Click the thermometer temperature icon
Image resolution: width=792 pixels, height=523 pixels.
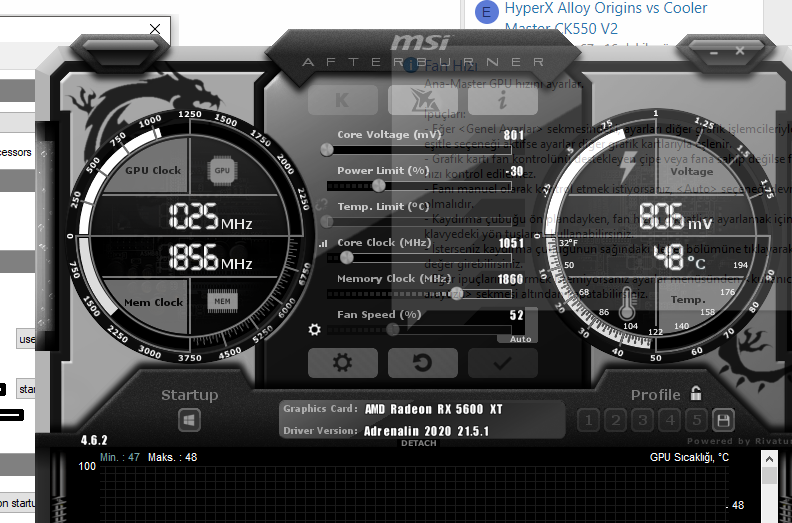627,303
